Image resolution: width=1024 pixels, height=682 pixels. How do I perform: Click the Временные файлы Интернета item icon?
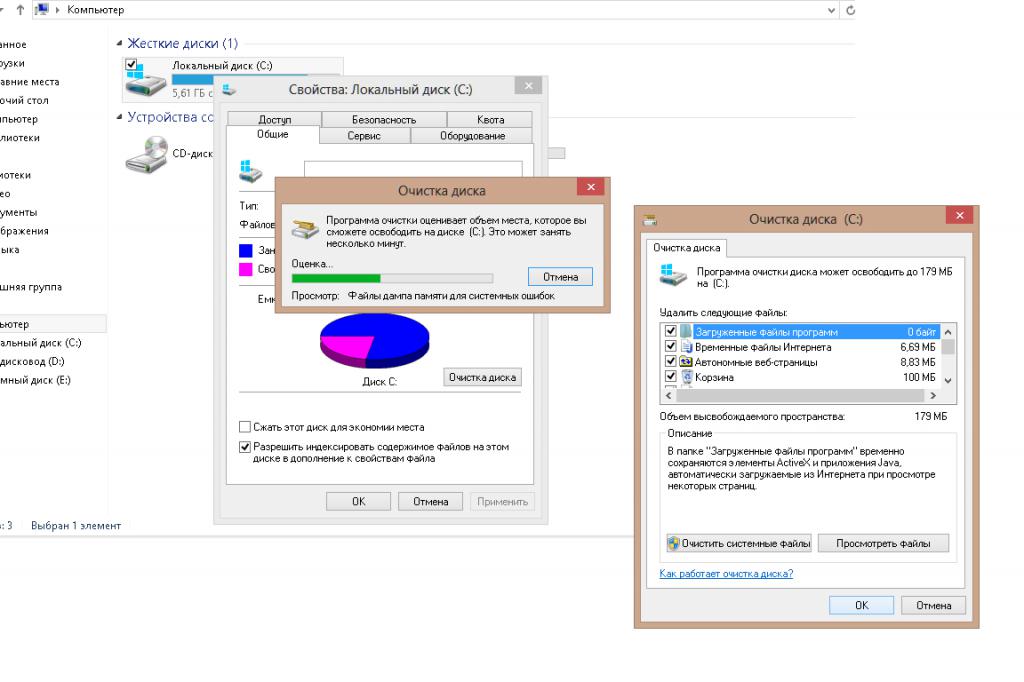click(687, 347)
